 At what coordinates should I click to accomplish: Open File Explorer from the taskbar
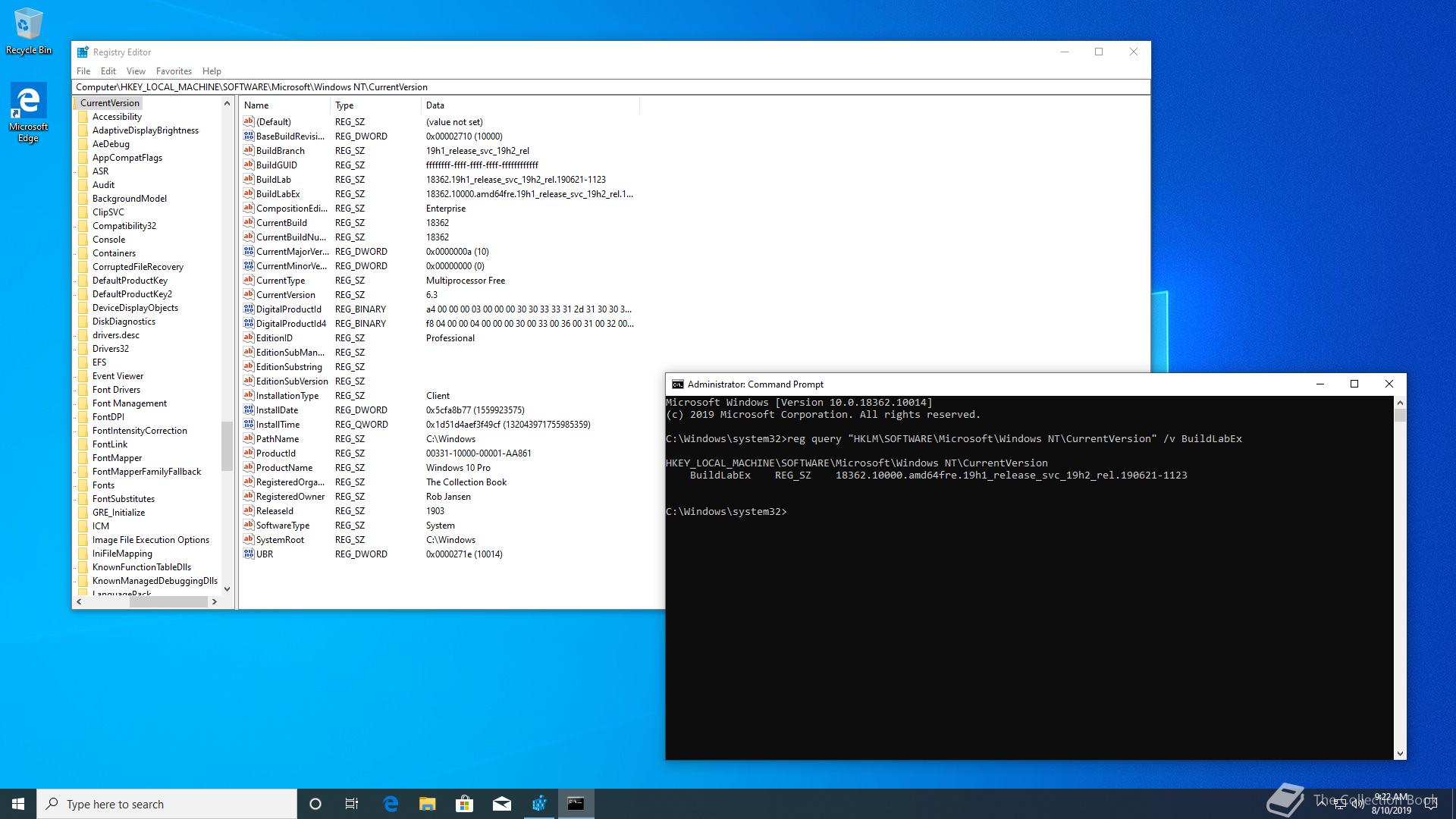click(x=427, y=804)
